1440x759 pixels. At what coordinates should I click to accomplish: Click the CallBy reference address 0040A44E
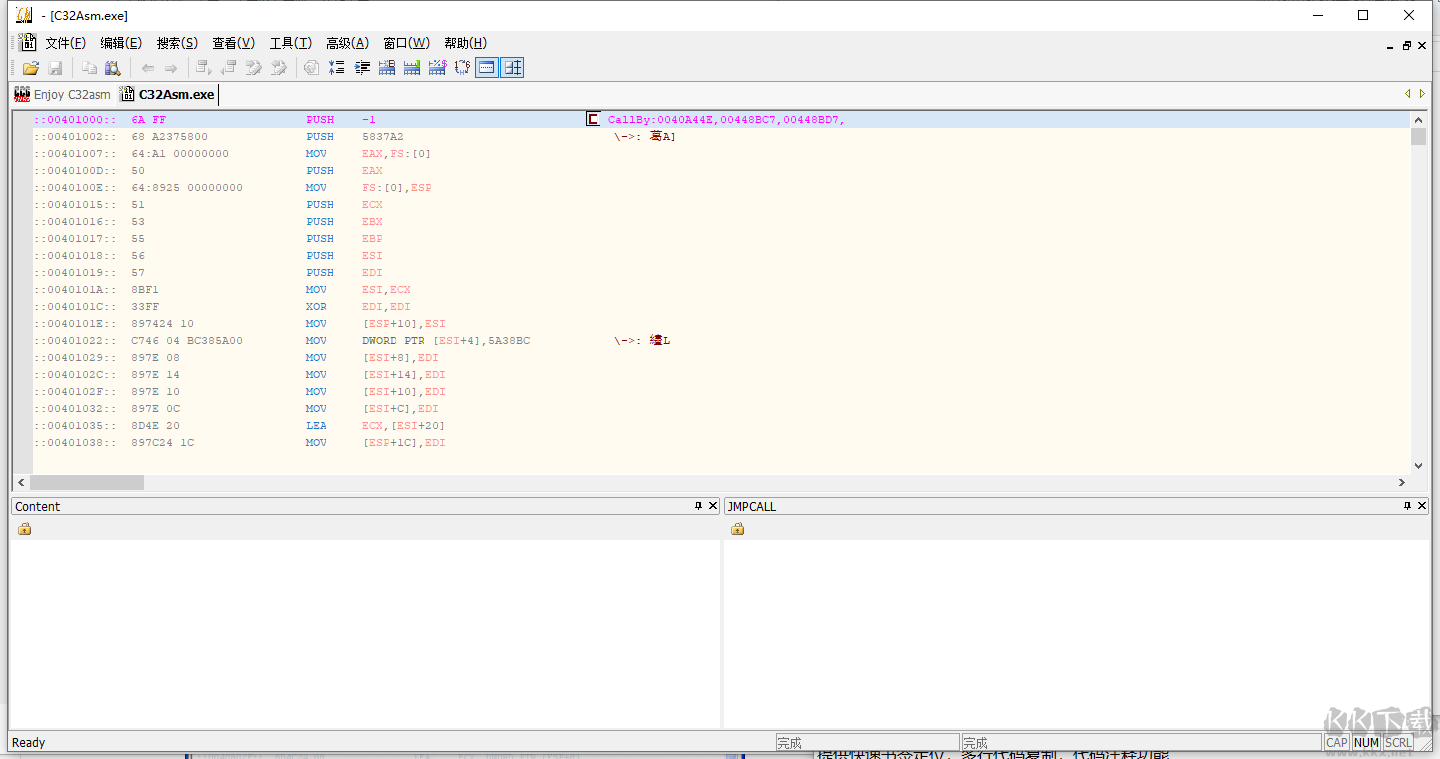pyautogui.click(x=686, y=120)
